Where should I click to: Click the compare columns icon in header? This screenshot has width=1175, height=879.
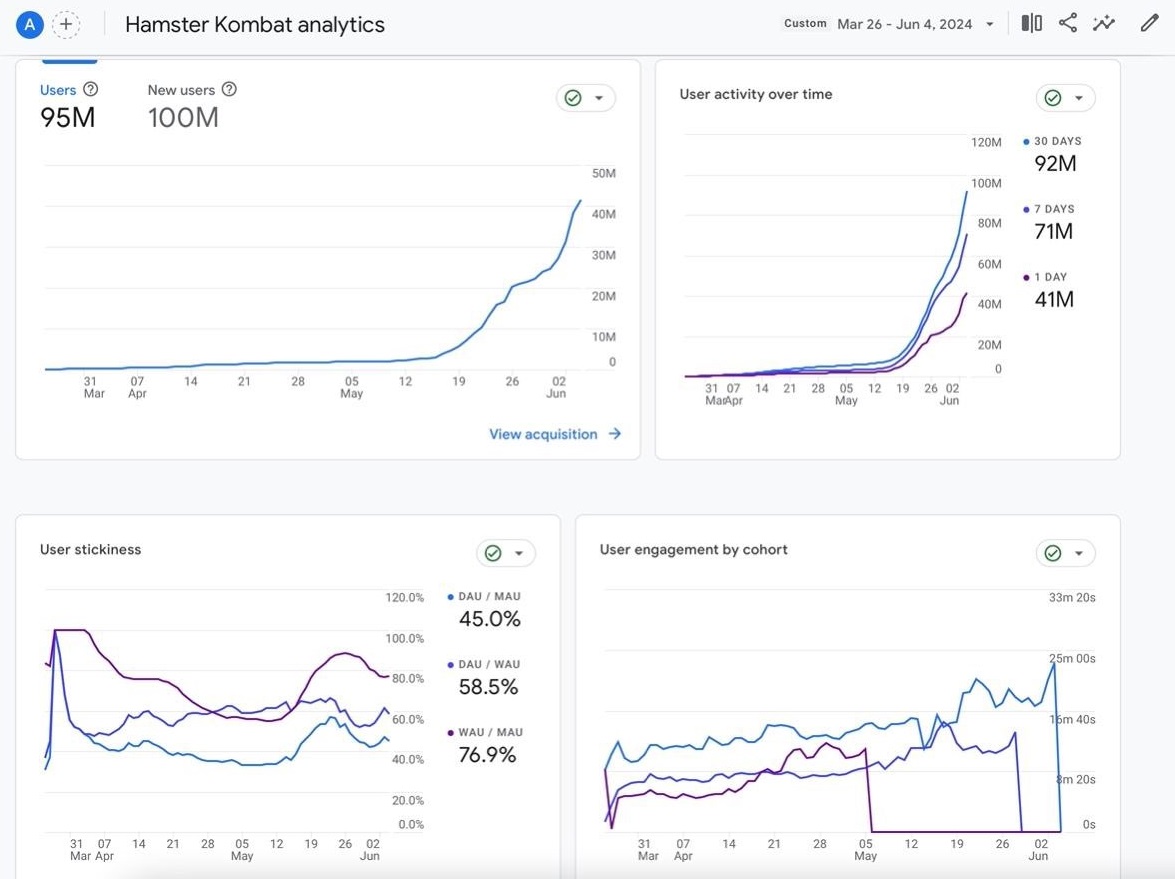[1031, 24]
